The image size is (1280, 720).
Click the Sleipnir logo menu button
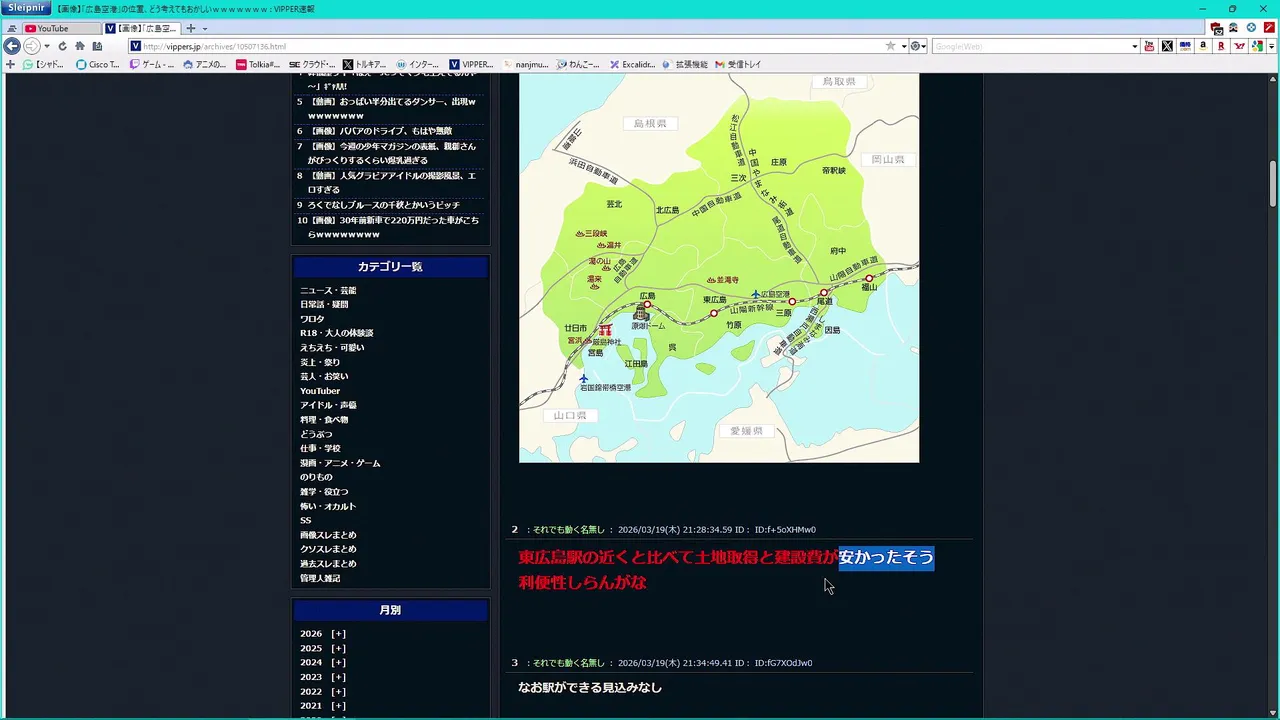coord(25,8)
